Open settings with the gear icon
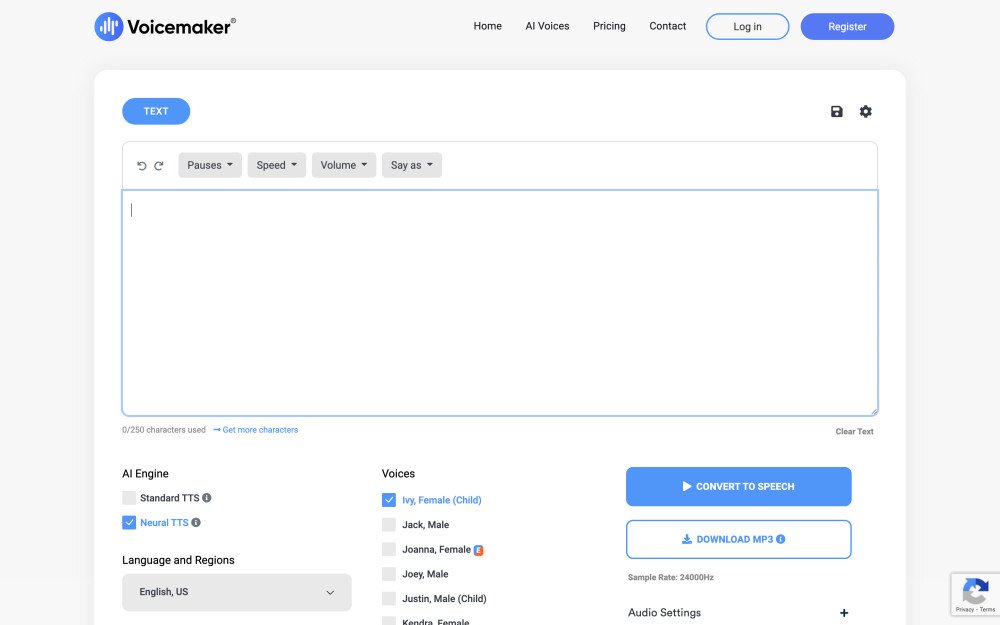The image size is (1000, 625). coord(866,112)
